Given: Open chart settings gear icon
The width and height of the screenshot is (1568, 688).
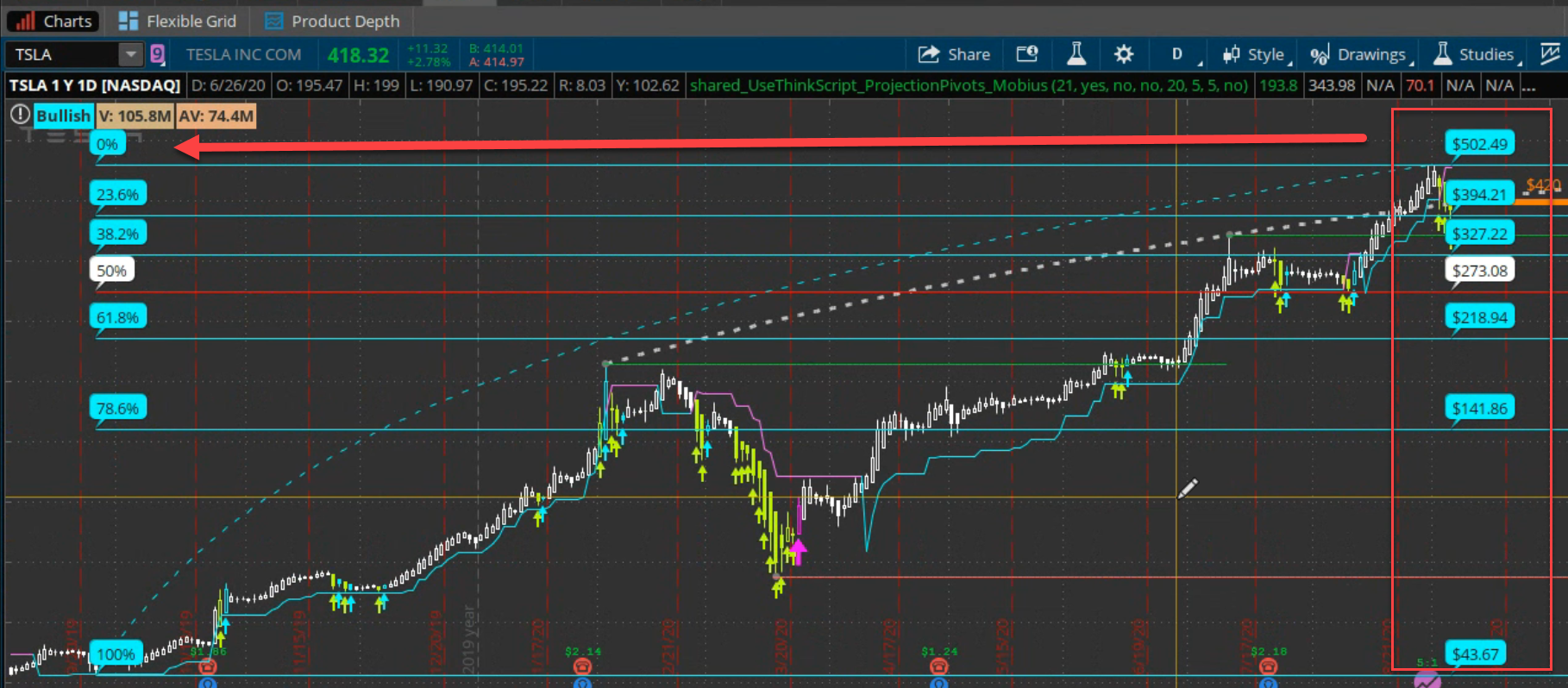Looking at the screenshot, I should (x=1123, y=54).
